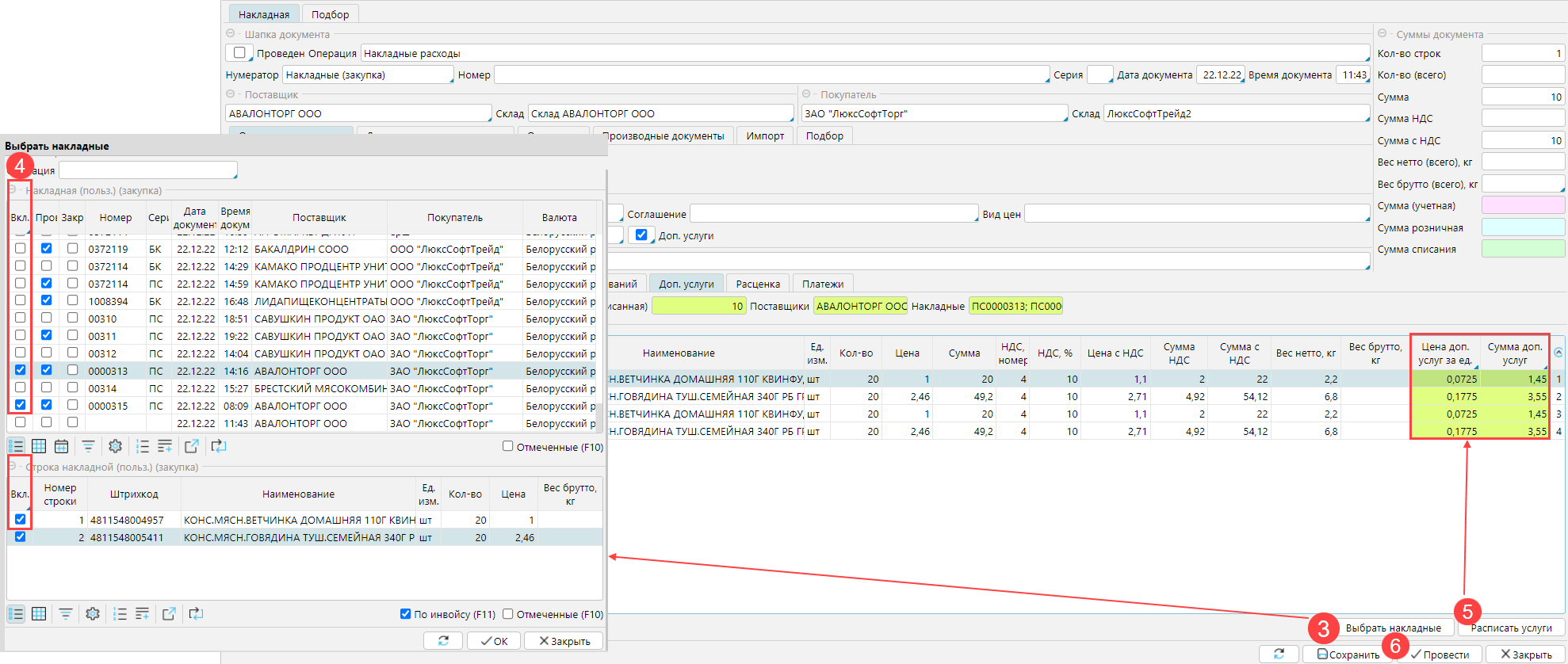
Task: Collapse the Шапка документа section
Action: 231,34
